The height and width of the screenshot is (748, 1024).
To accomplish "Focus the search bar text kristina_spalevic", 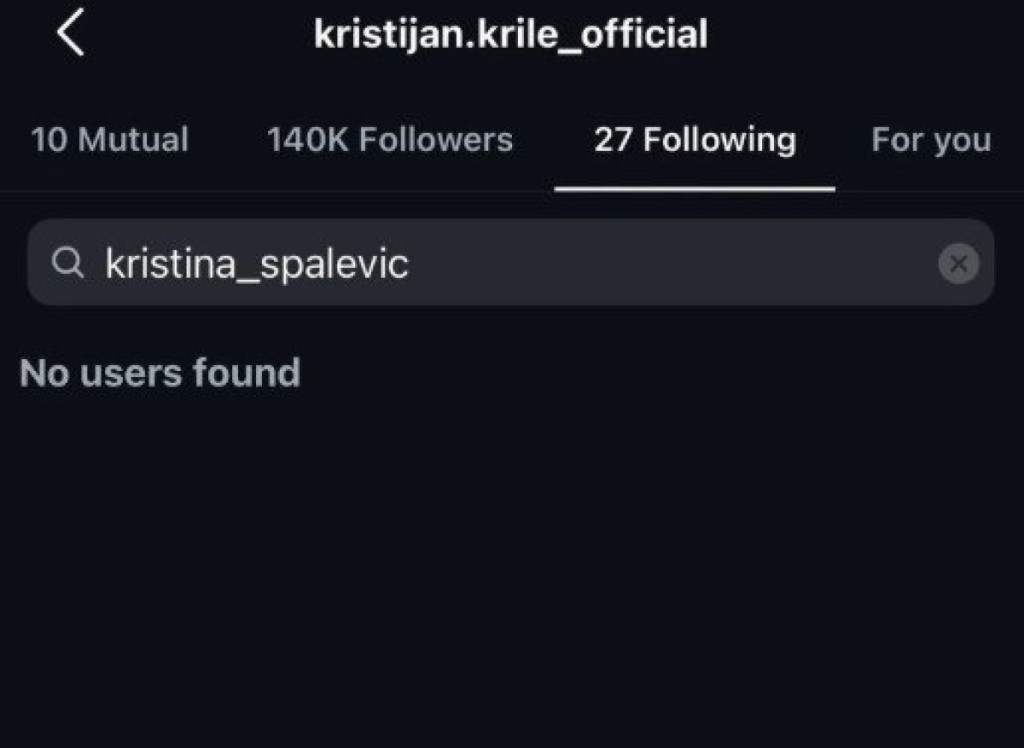I will click(x=257, y=264).
